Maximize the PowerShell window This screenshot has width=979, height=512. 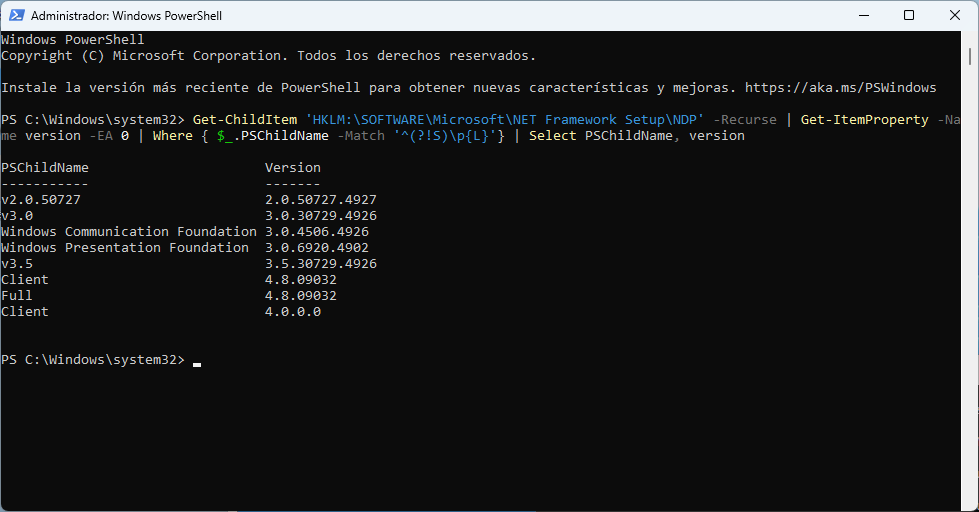(909, 16)
